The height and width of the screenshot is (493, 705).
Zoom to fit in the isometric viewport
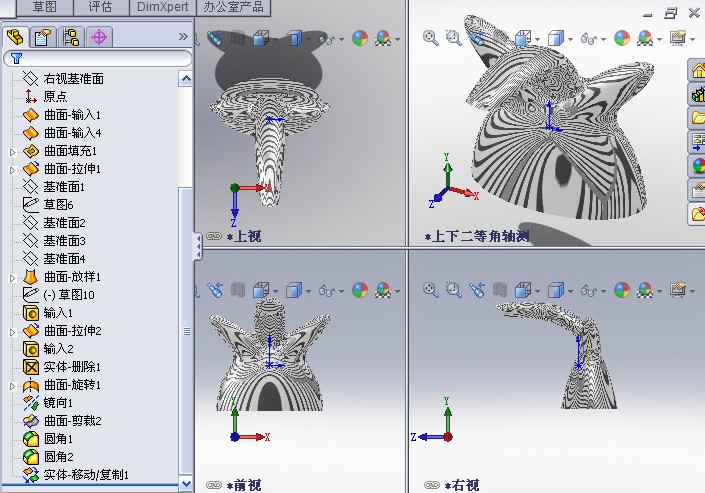pyautogui.click(x=430, y=38)
